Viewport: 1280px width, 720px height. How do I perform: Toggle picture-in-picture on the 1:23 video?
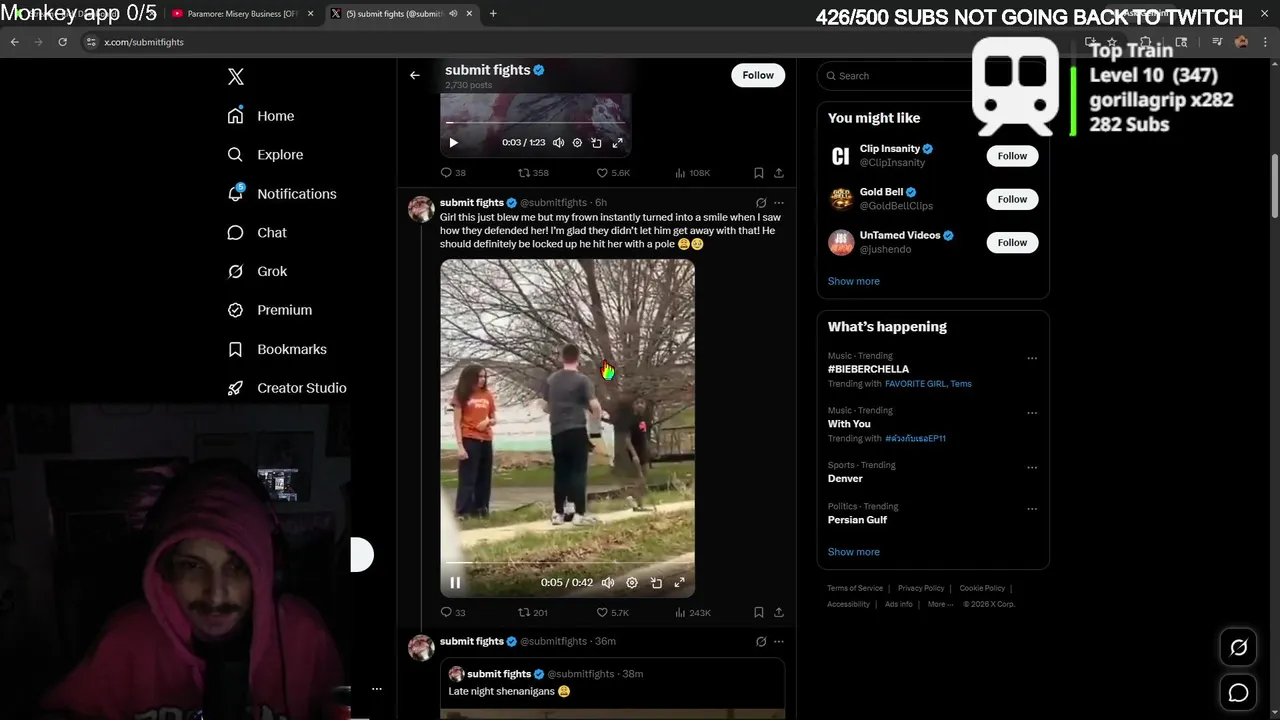point(596,143)
